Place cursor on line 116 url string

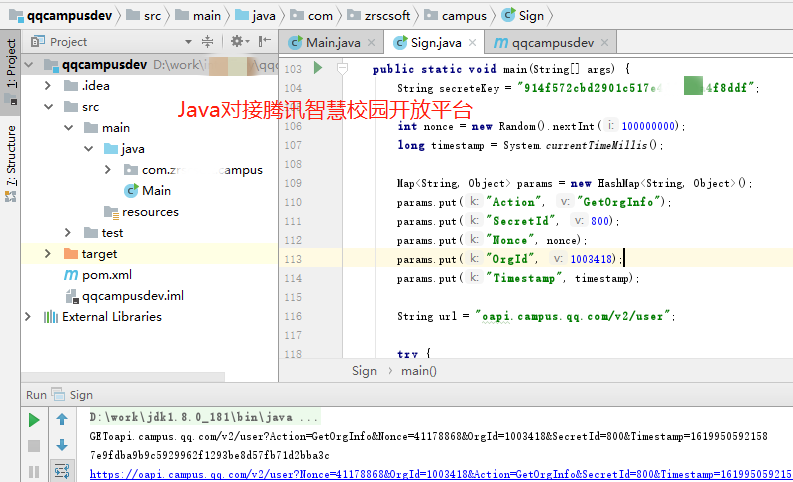574,316
